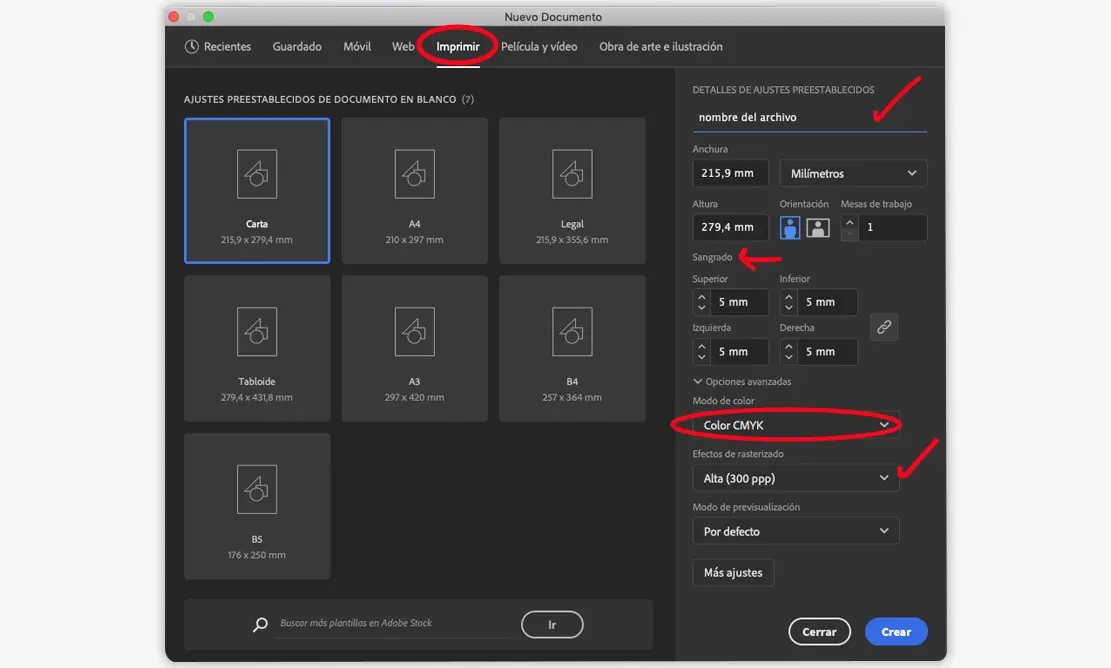Open the Alta (300 ppp) raster dropdown
The image size is (1111, 668).
coord(795,478)
